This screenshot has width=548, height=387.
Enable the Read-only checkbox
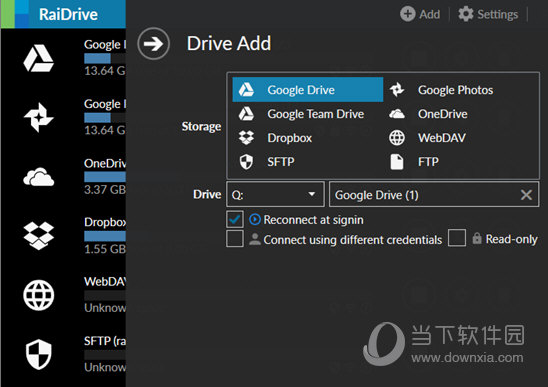coord(457,238)
